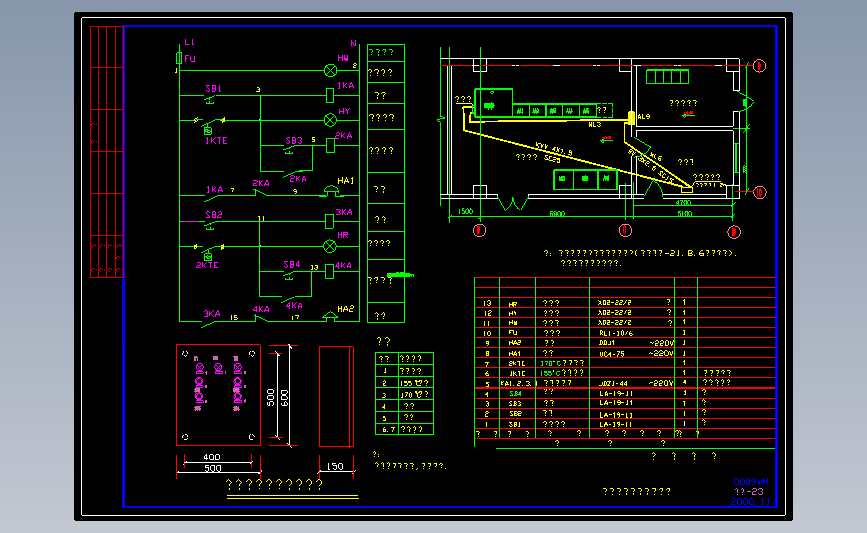Click the 2KTE label in circuit

[207, 265]
